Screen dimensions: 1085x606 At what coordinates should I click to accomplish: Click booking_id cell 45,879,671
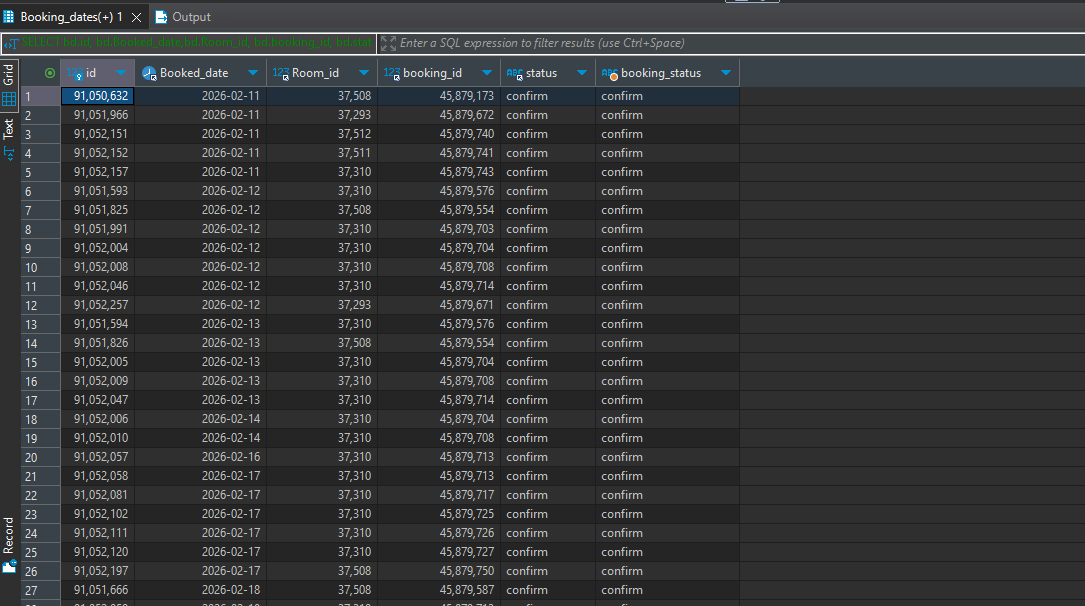[x=439, y=305]
